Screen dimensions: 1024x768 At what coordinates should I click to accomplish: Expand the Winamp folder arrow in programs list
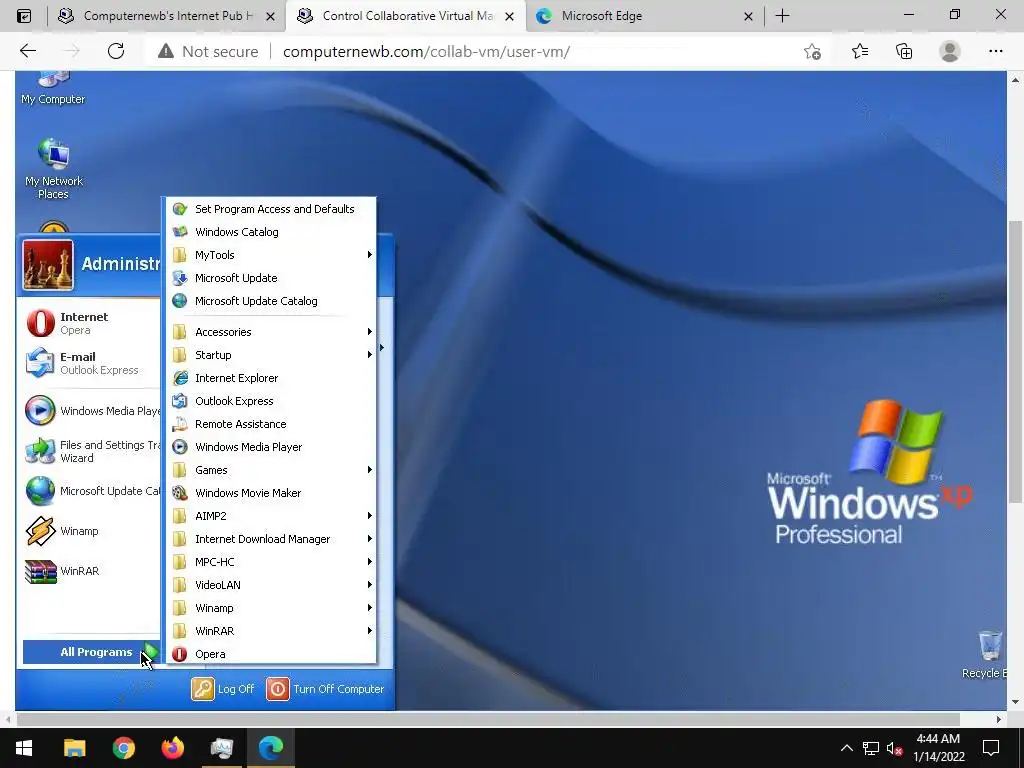370,608
